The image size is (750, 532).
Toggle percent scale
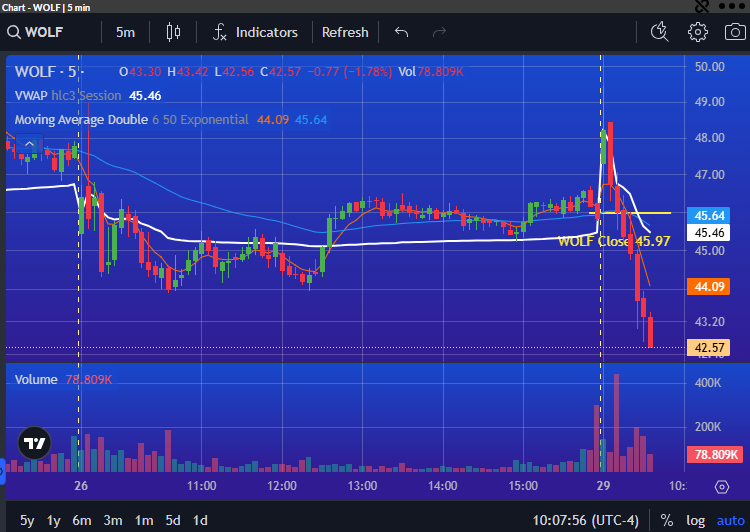point(667,520)
